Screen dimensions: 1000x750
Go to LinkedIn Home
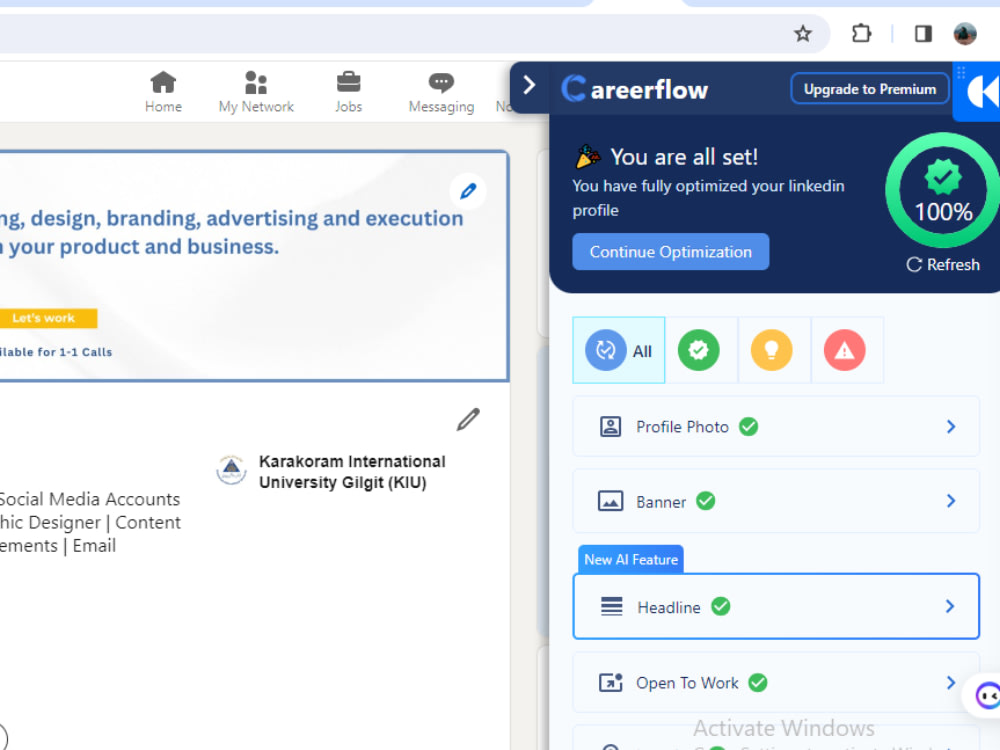(163, 92)
